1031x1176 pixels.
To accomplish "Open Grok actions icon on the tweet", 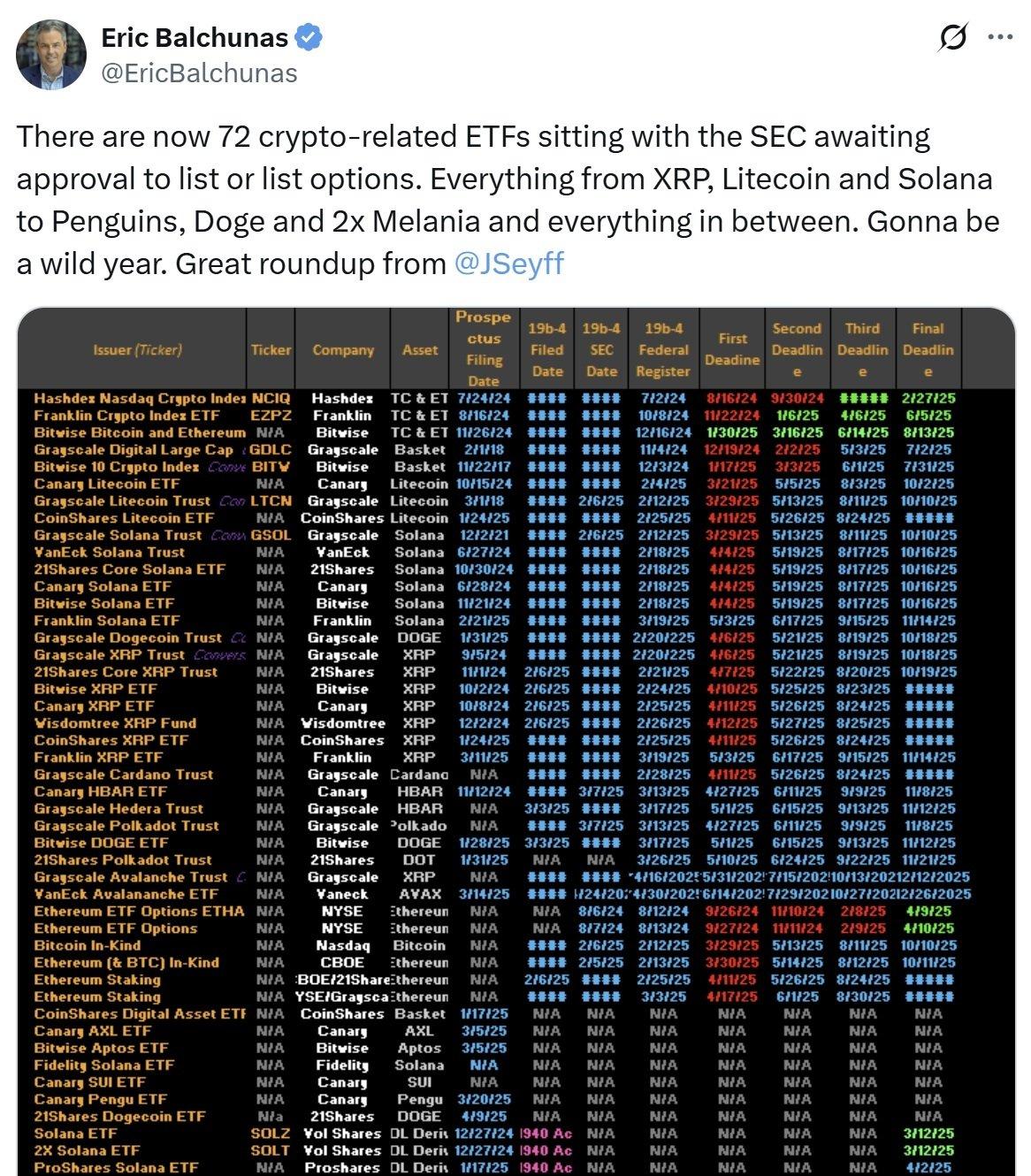I will coord(953,38).
